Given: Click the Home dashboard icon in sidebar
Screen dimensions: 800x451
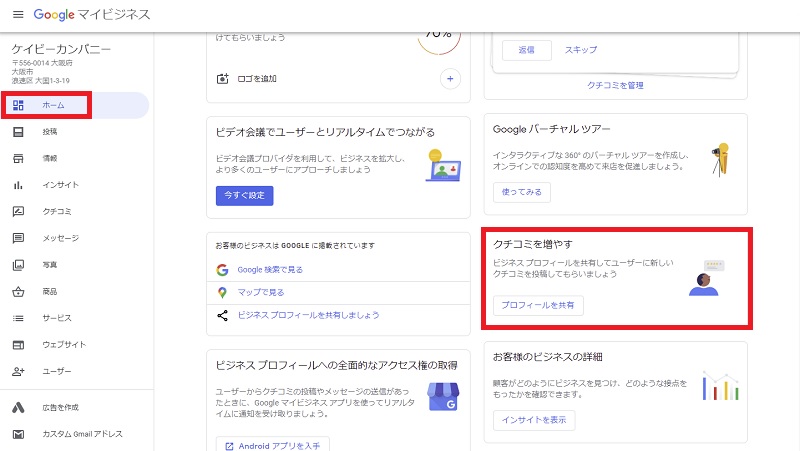Looking at the screenshot, I should (x=18, y=105).
